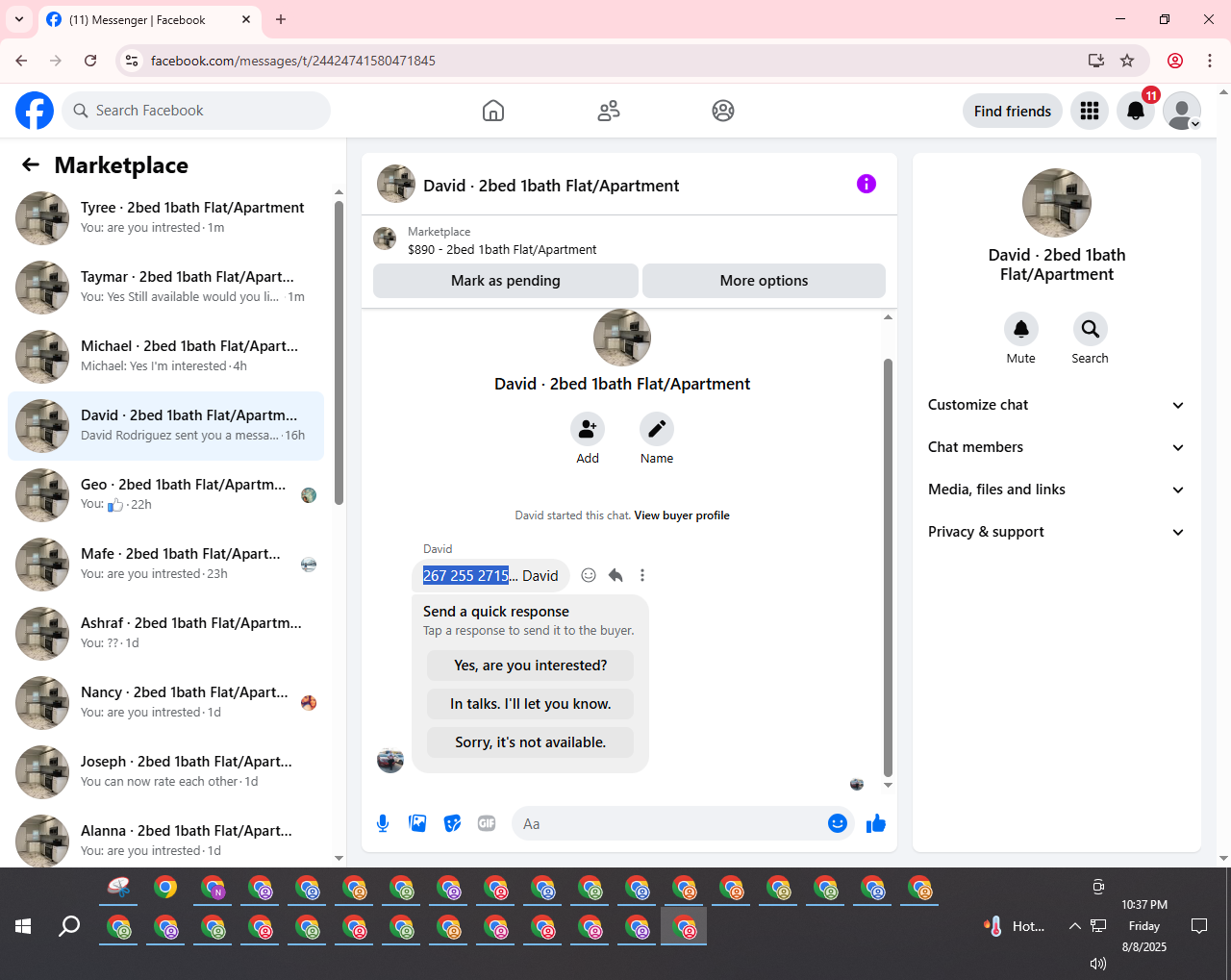1231x980 pixels.
Task: Choose a GIF with the GIF icon
Action: (x=487, y=823)
